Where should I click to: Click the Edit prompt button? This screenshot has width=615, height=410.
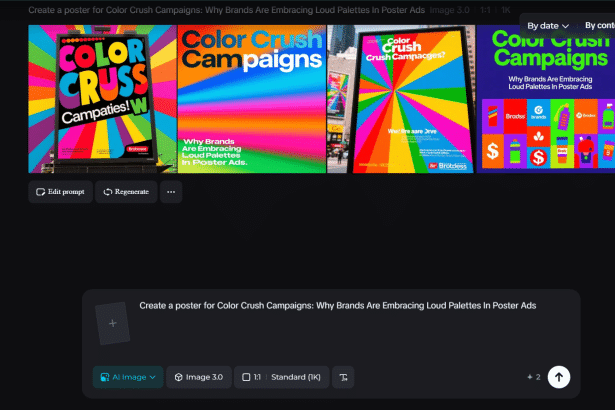[60, 192]
